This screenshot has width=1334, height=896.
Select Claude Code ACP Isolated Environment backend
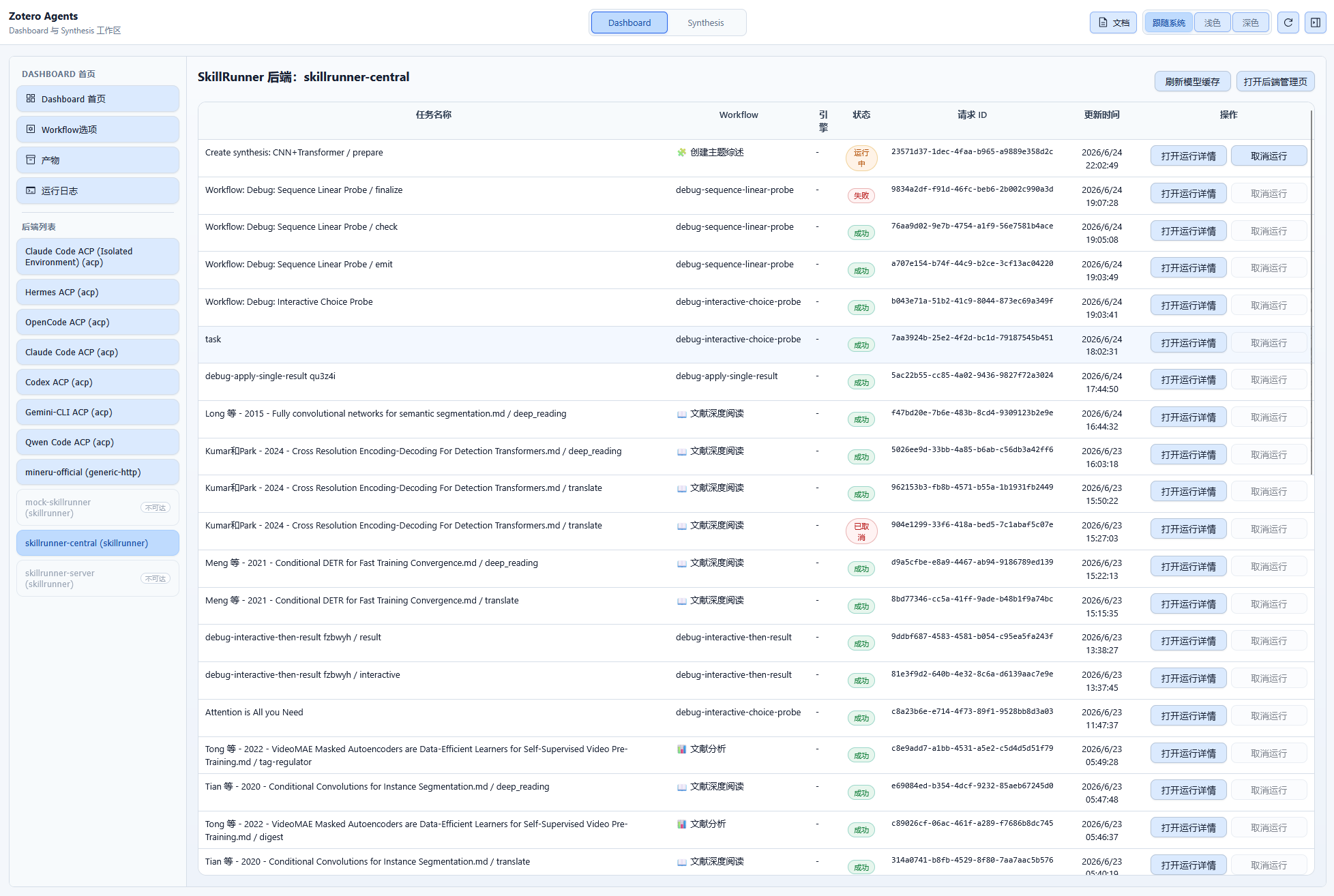98,256
